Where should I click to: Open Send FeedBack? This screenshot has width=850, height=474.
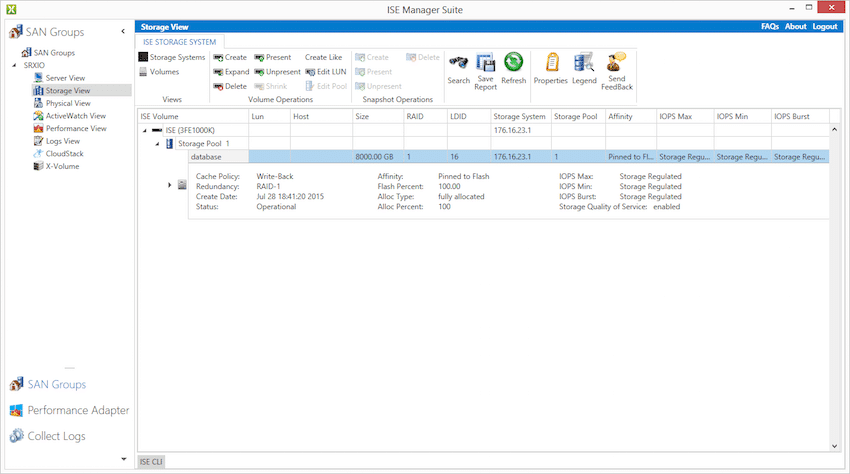click(x=616, y=71)
